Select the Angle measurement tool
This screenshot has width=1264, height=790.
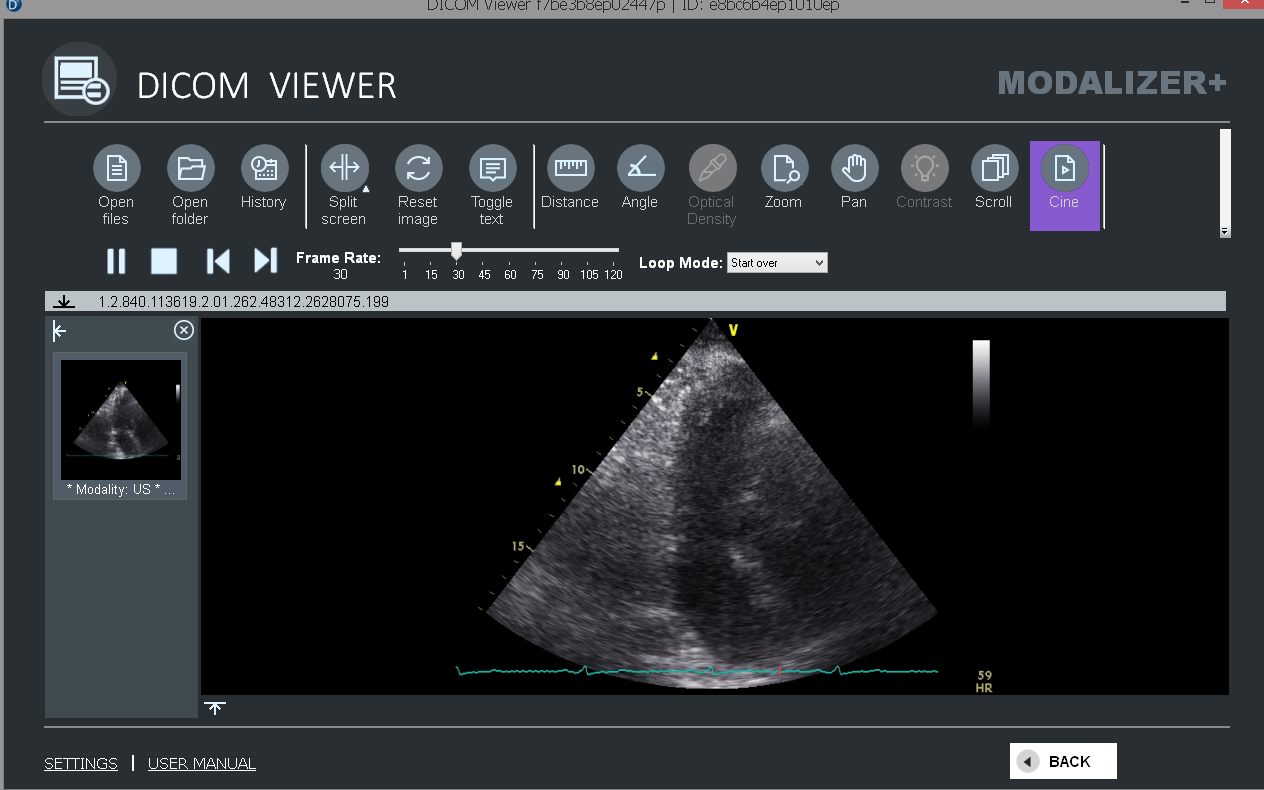tap(640, 169)
